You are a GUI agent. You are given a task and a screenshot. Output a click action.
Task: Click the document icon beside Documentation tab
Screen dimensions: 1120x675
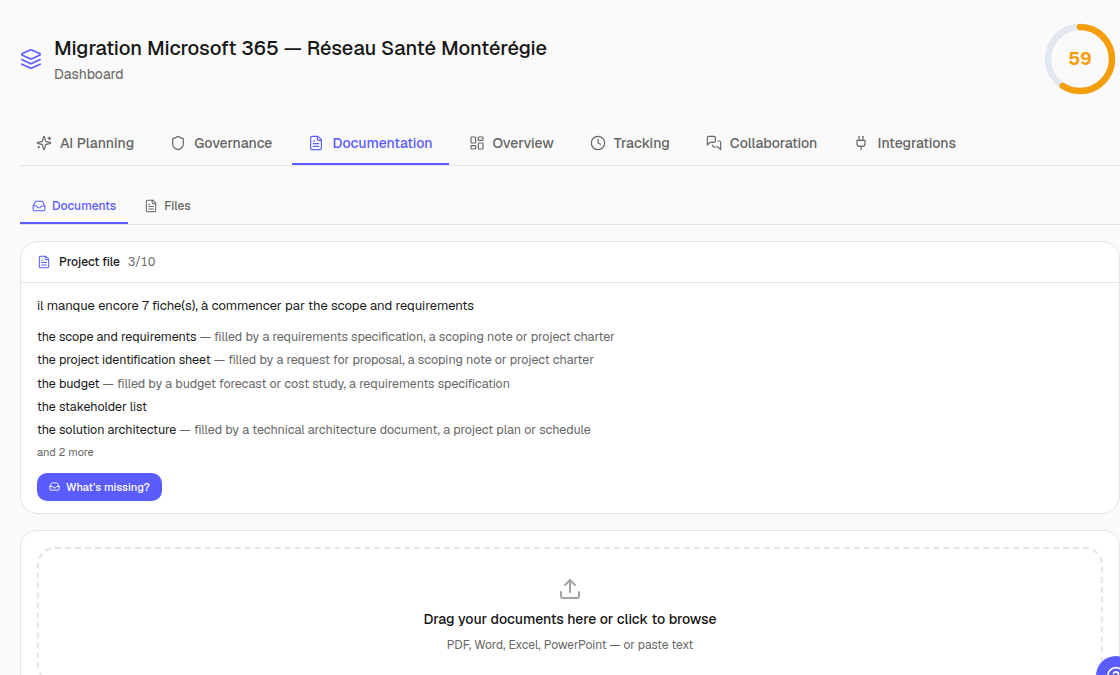pyautogui.click(x=316, y=143)
